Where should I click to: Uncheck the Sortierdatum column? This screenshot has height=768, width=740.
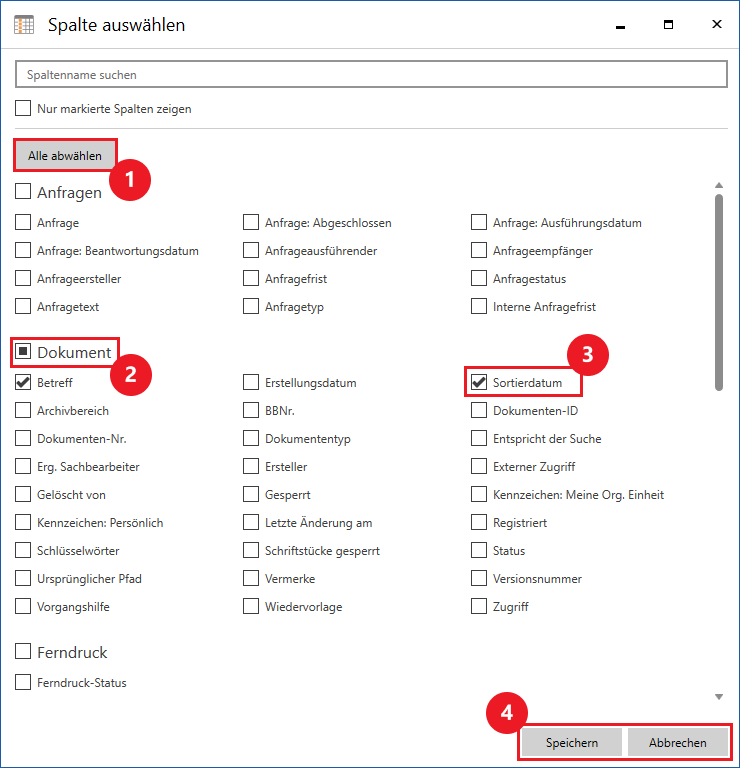click(x=478, y=382)
